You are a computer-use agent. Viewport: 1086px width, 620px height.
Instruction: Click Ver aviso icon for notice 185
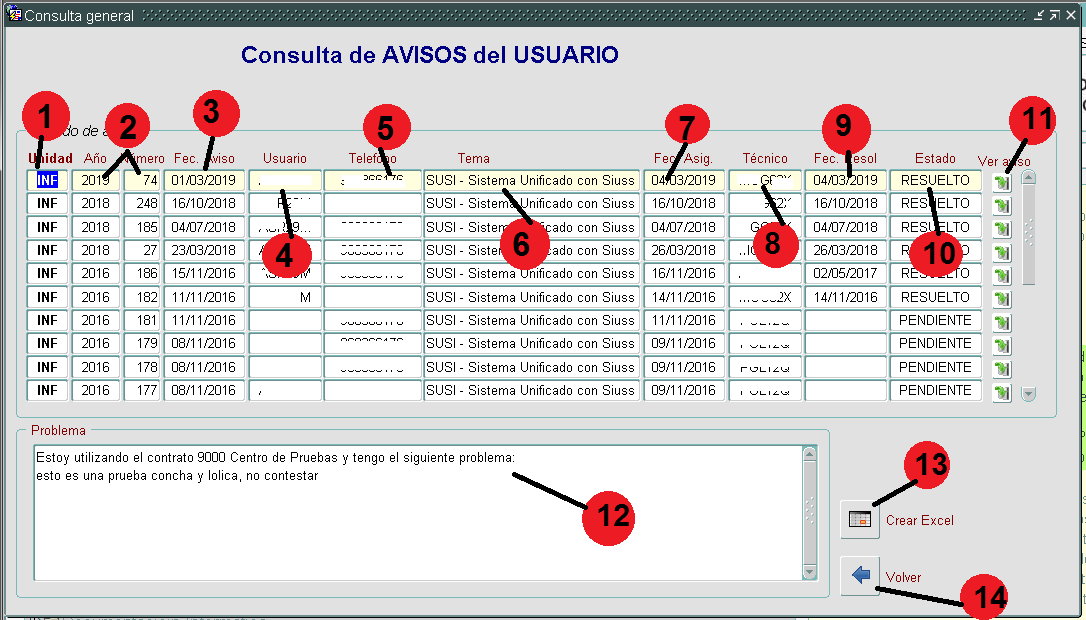coord(1002,228)
